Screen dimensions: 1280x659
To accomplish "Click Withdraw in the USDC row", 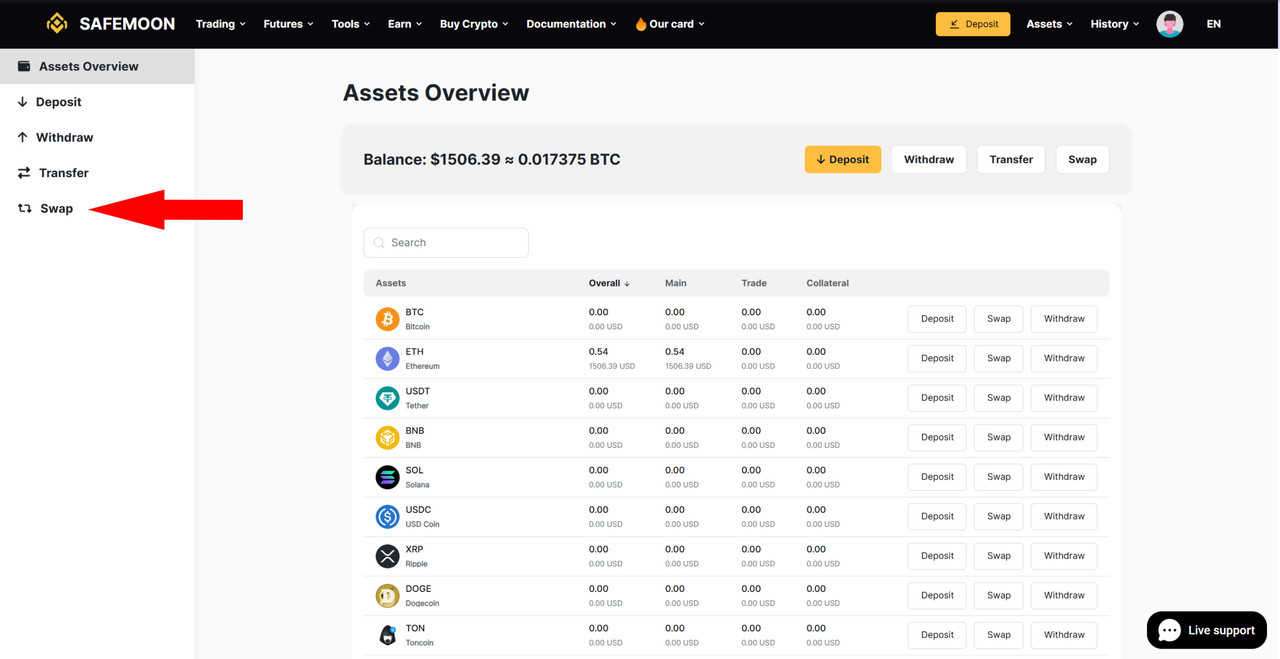I will tap(1064, 516).
